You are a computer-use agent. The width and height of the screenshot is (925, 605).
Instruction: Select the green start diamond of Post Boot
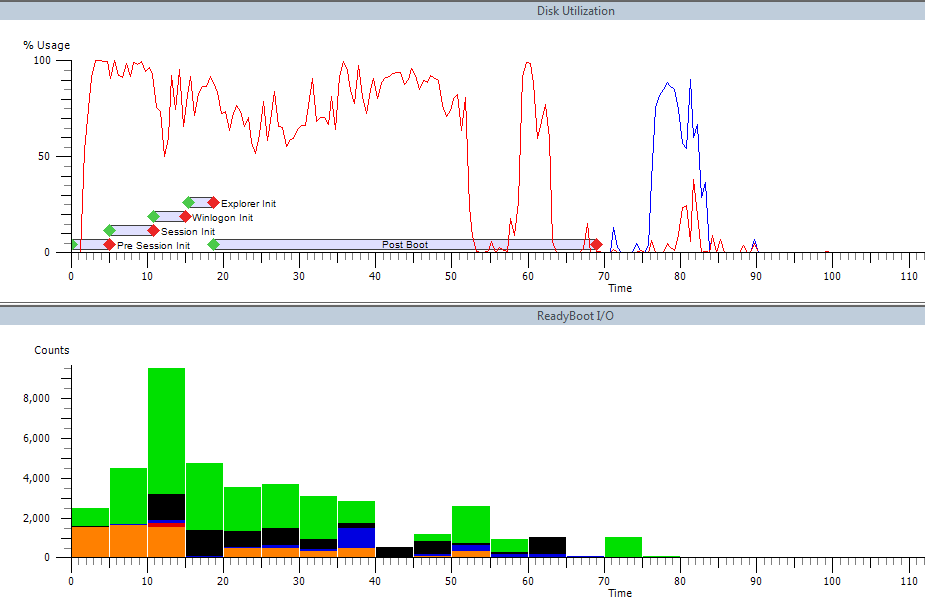click(x=213, y=245)
